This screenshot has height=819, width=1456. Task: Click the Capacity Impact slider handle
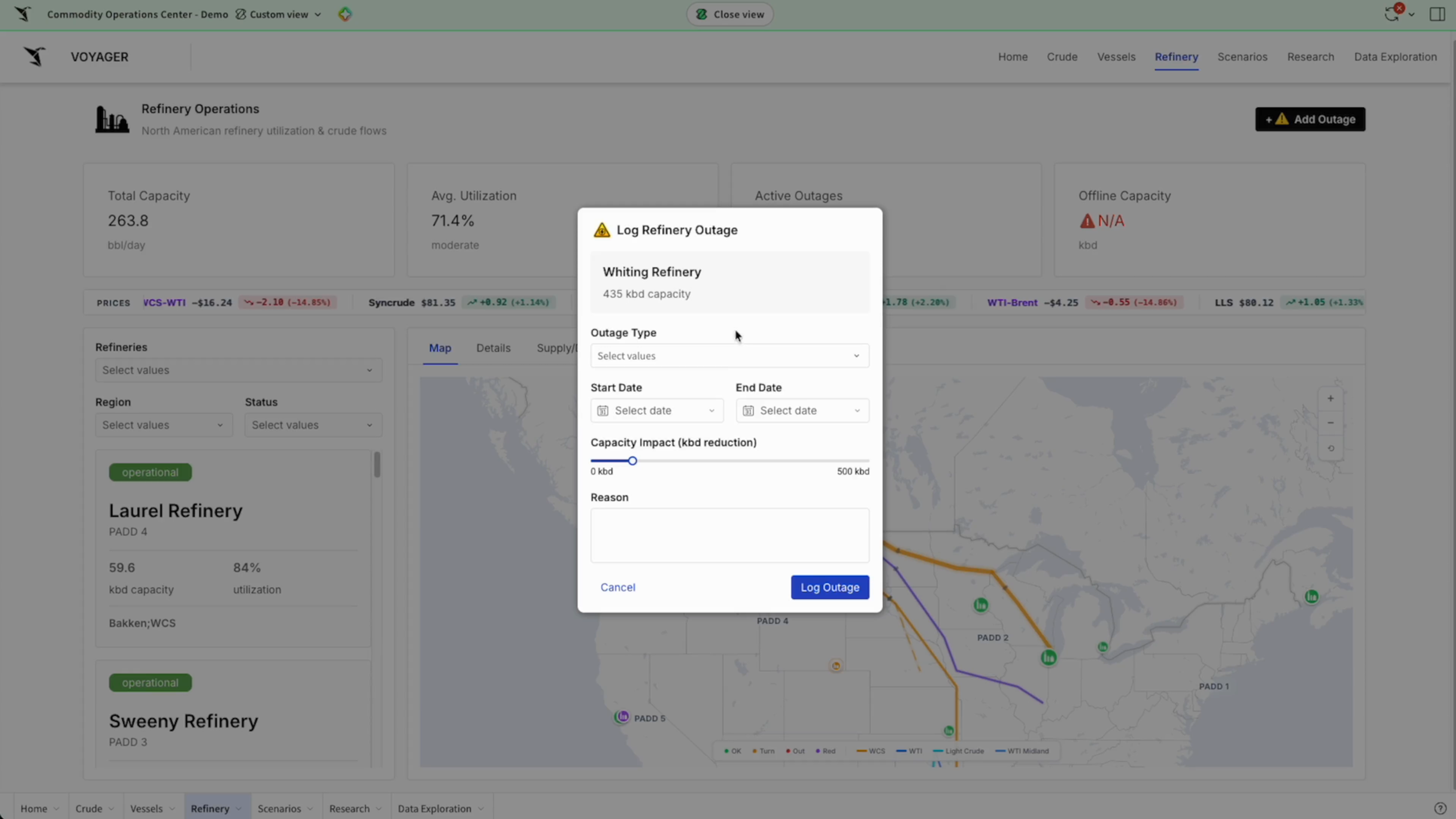point(632,461)
